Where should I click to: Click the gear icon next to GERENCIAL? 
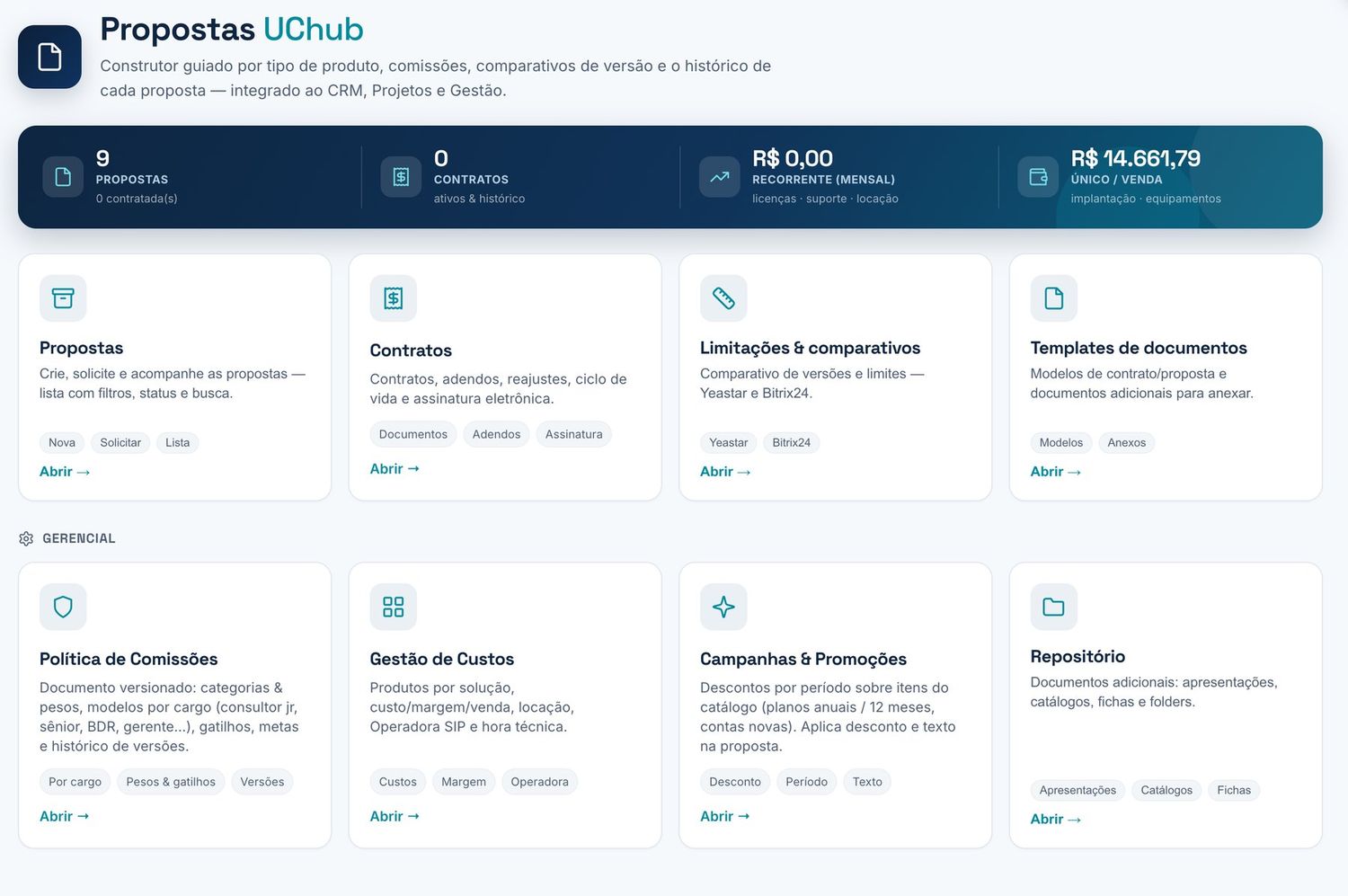[x=26, y=538]
